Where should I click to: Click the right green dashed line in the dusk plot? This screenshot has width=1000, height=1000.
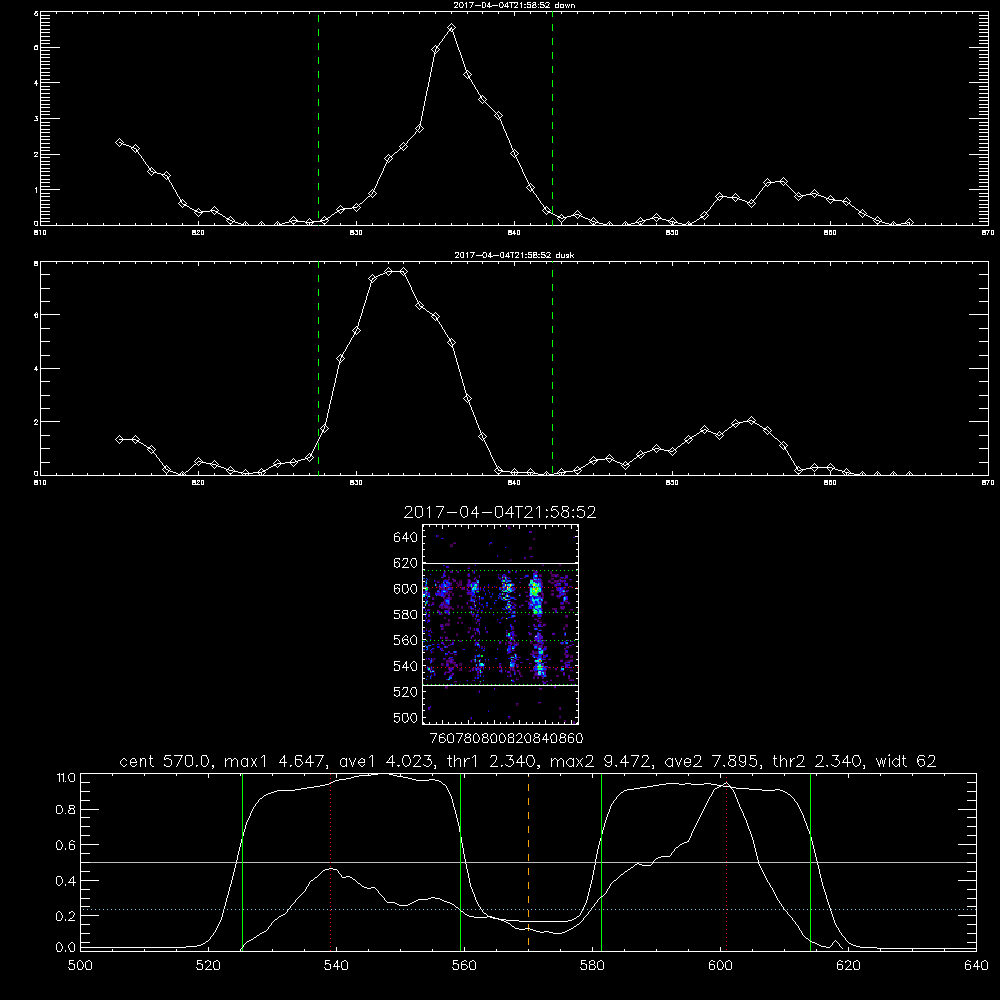coord(552,368)
